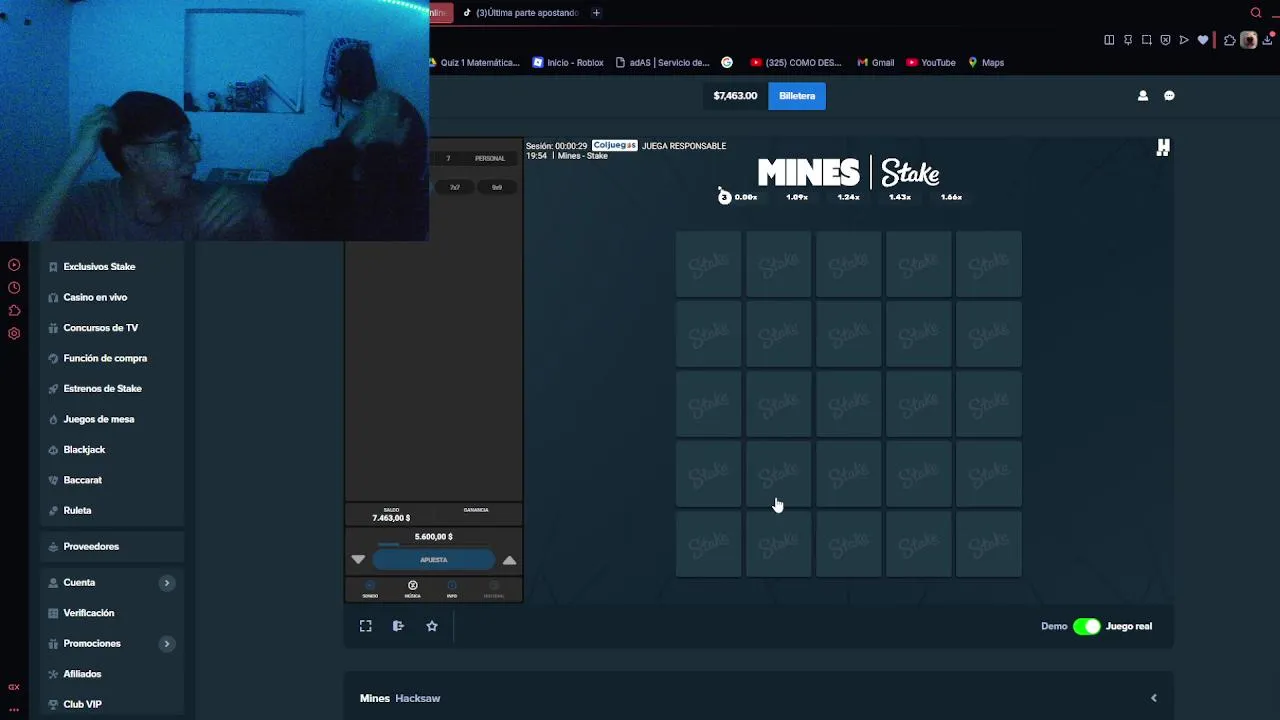The height and width of the screenshot is (720, 1280).
Task: Click the Hacksaw provider link
Action: tap(417, 698)
